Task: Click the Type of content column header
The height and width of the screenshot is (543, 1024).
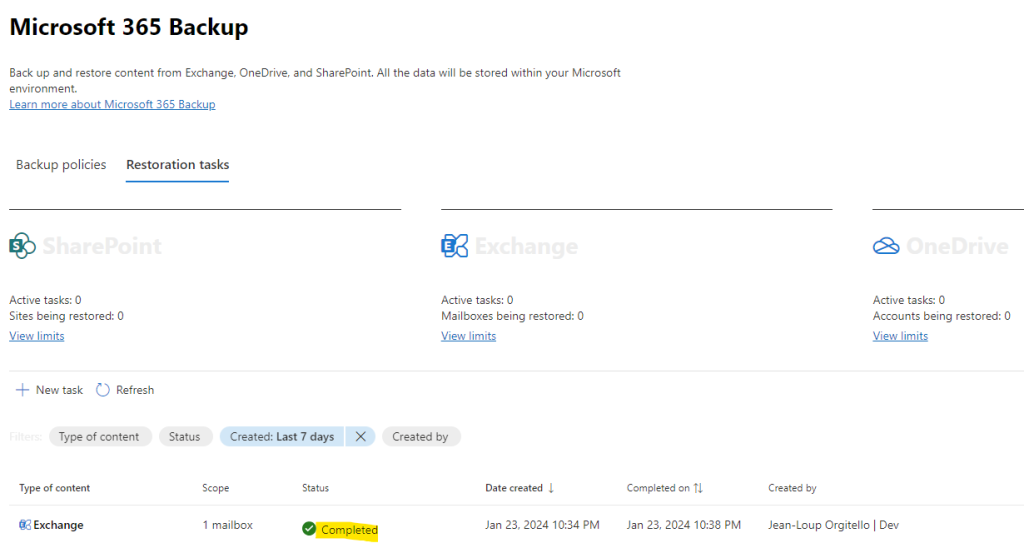Action: click(x=54, y=488)
